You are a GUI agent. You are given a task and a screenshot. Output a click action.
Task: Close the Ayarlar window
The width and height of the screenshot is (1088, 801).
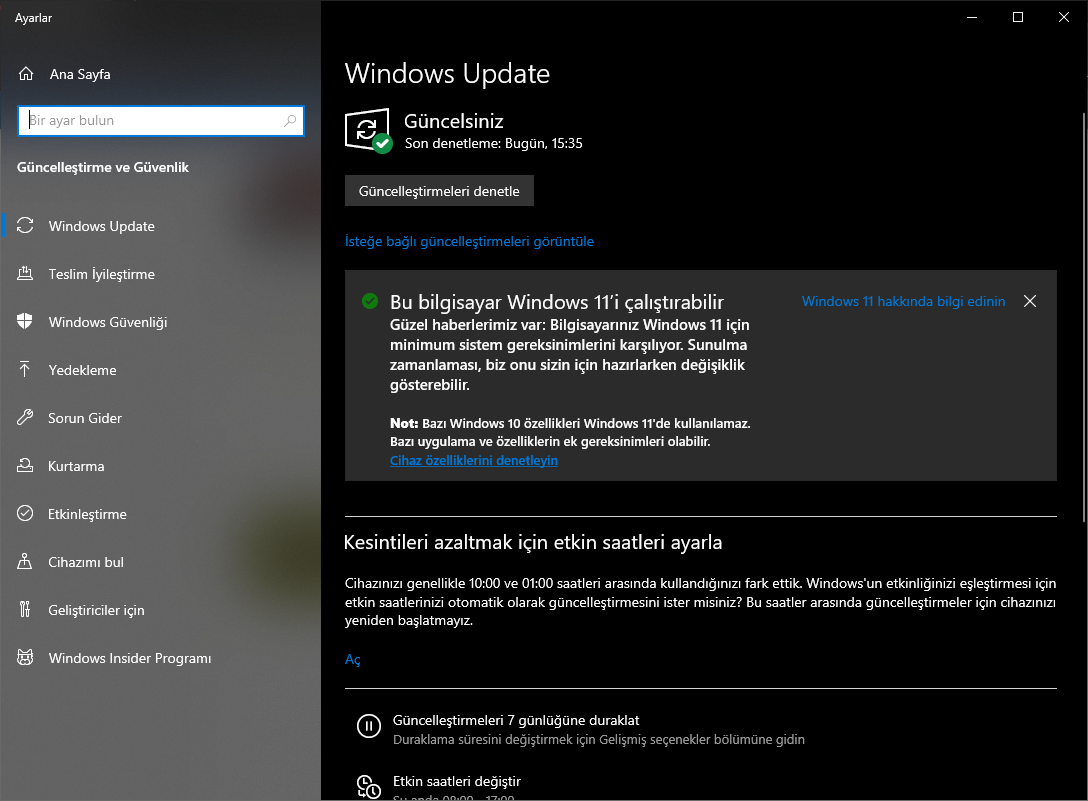[1064, 17]
